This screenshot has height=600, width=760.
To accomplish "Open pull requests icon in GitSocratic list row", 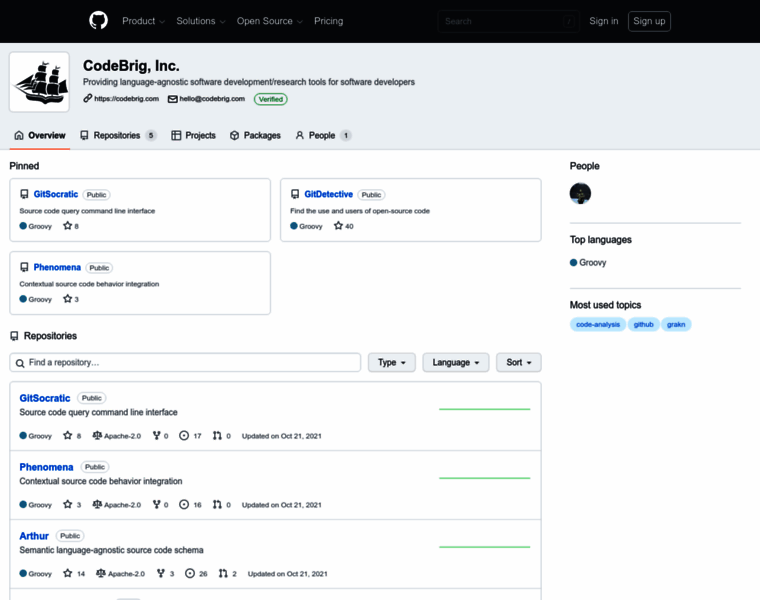I will [217, 436].
